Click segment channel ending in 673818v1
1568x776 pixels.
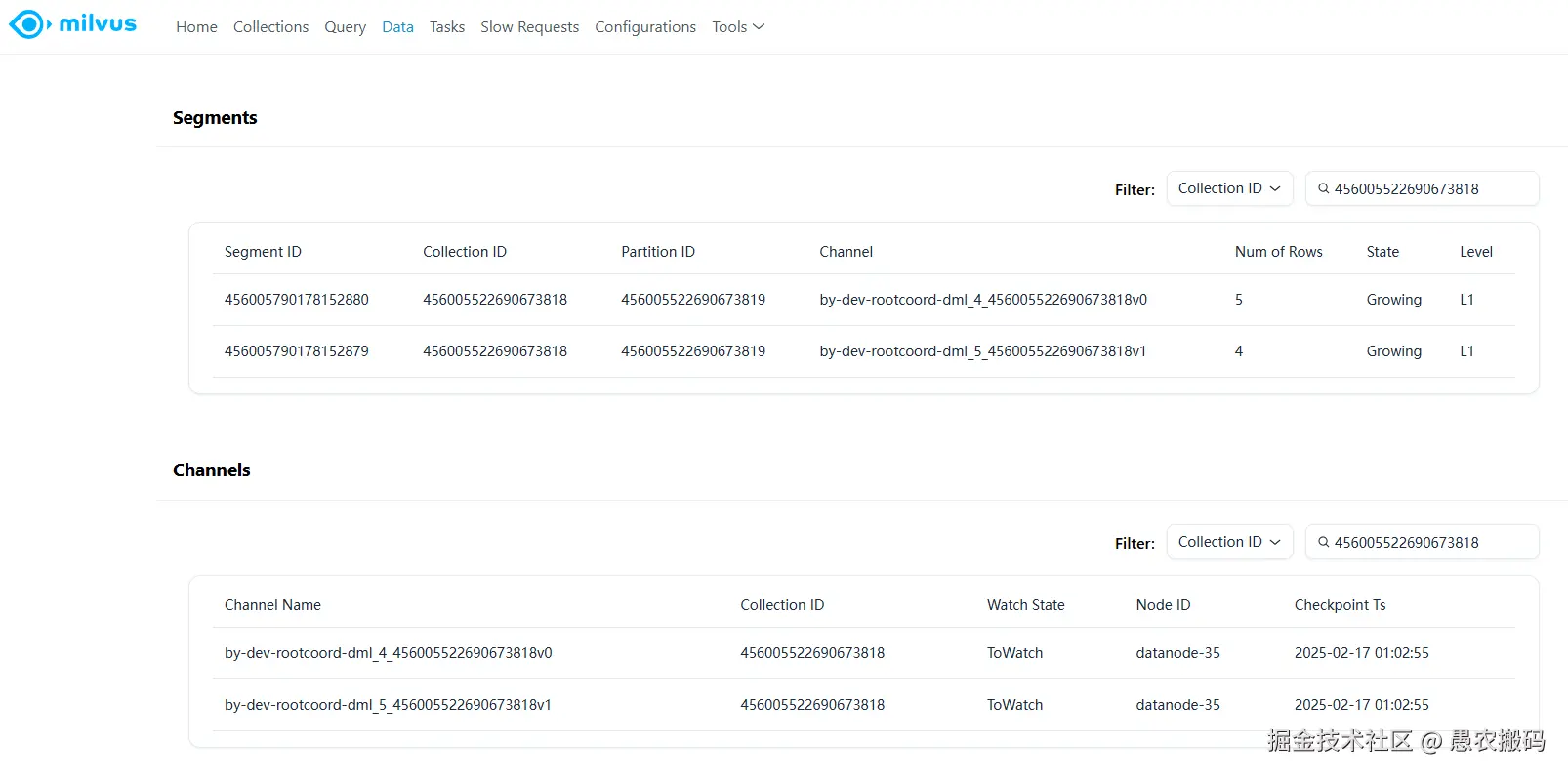[x=983, y=351]
